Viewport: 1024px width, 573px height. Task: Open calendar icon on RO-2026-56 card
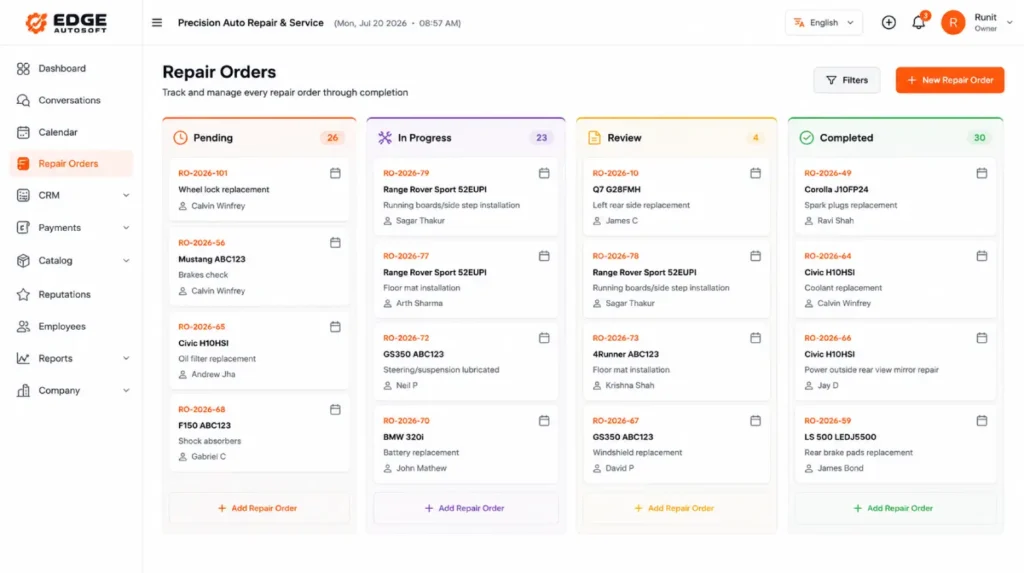tap(335, 242)
